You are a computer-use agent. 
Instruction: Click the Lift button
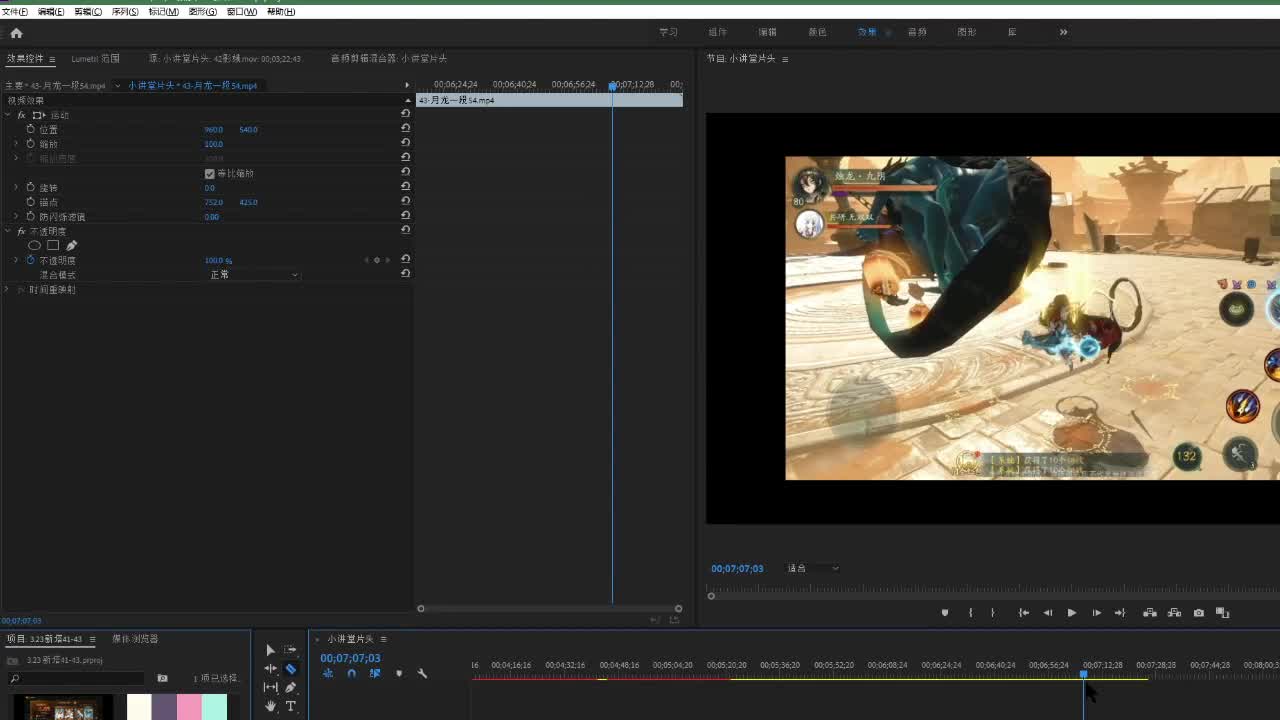tap(1150, 613)
